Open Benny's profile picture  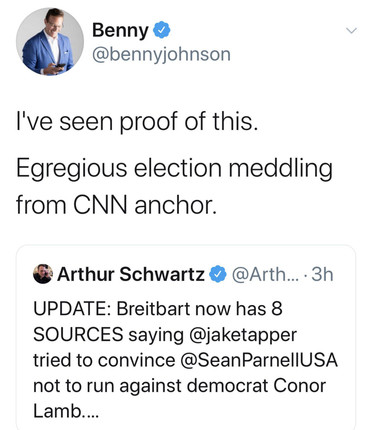coord(50,42)
